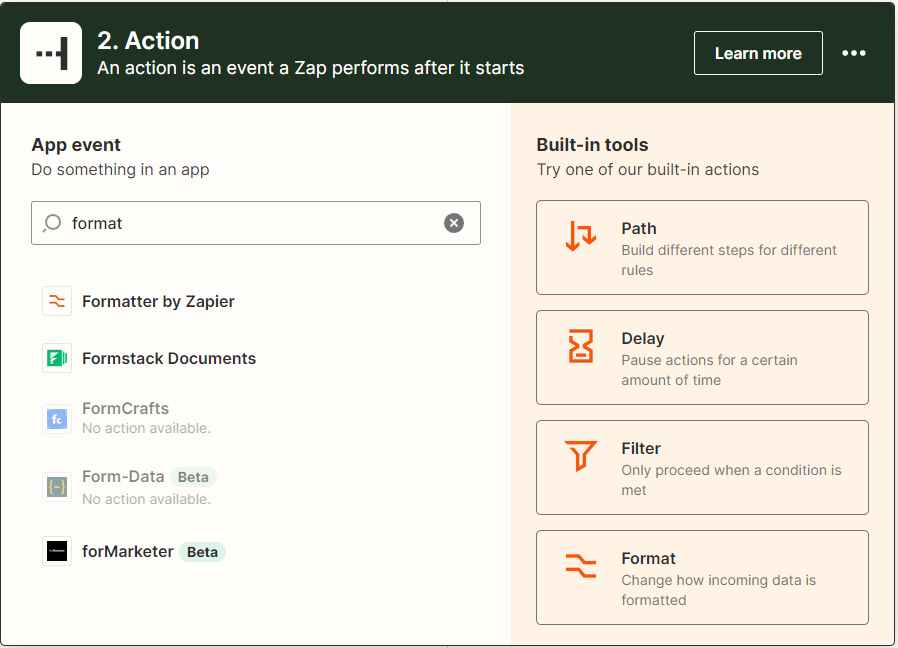This screenshot has height=648, width=898.
Task: Click the Beta badge next to forMarketer
Action: click(202, 552)
